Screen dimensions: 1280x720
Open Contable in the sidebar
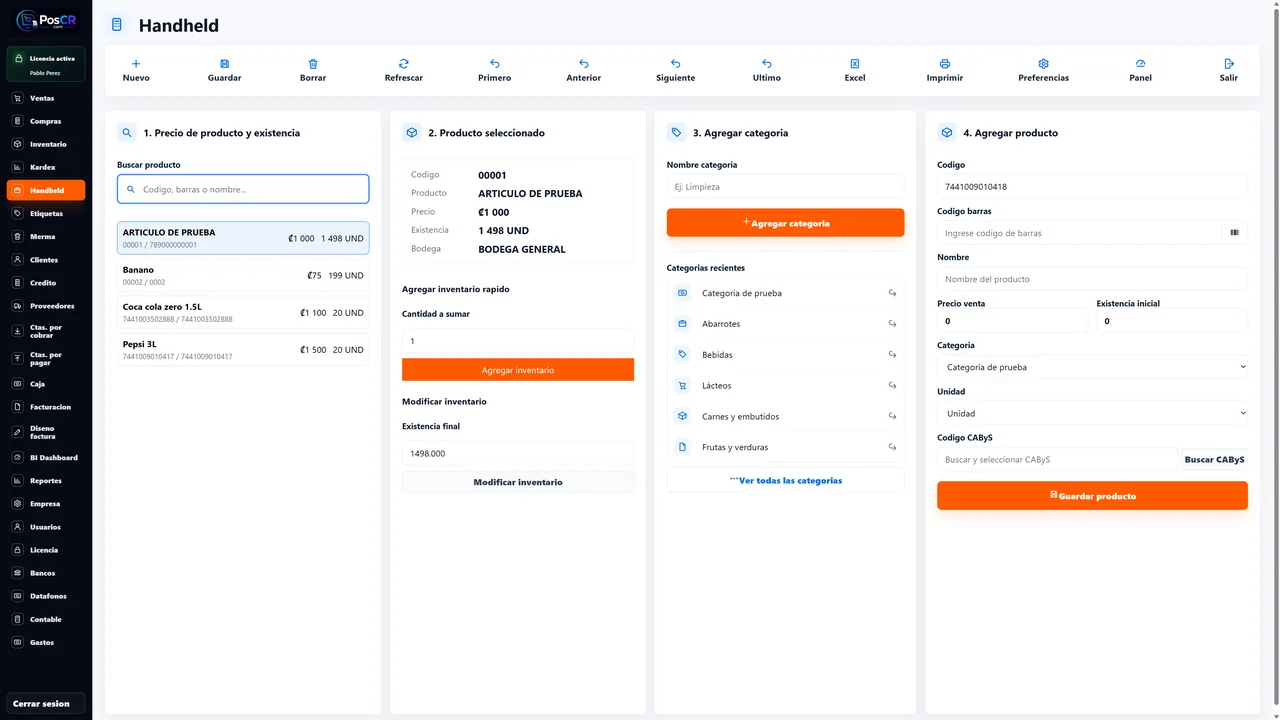pyautogui.click(x=46, y=618)
